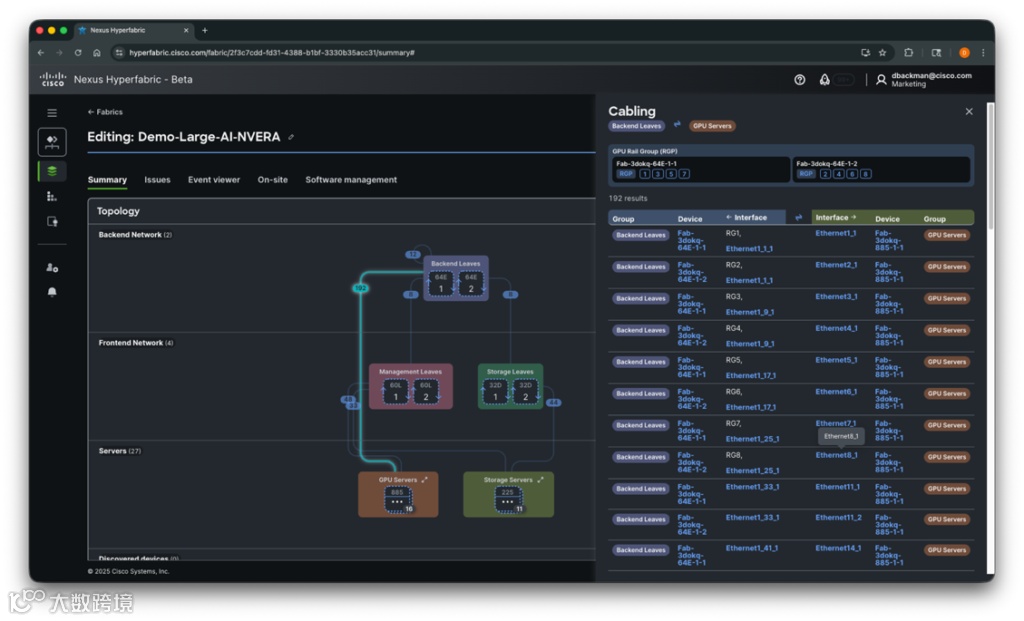
Task: Open the On-site tab
Action: pyautogui.click(x=272, y=180)
